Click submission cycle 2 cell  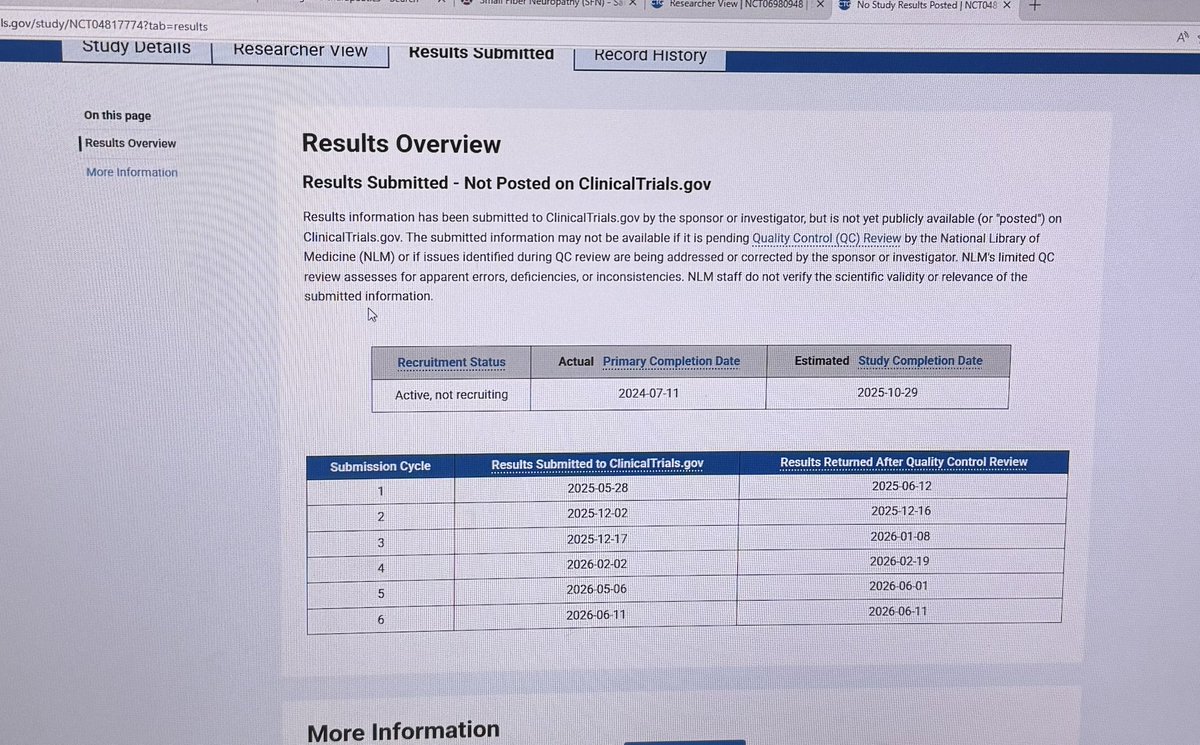(x=380, y=518)
